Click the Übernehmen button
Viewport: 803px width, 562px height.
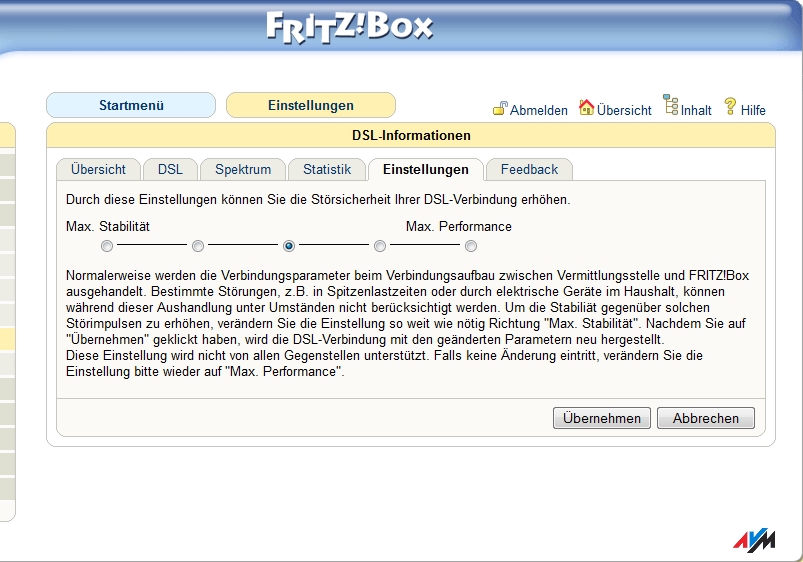click(602, 418)
